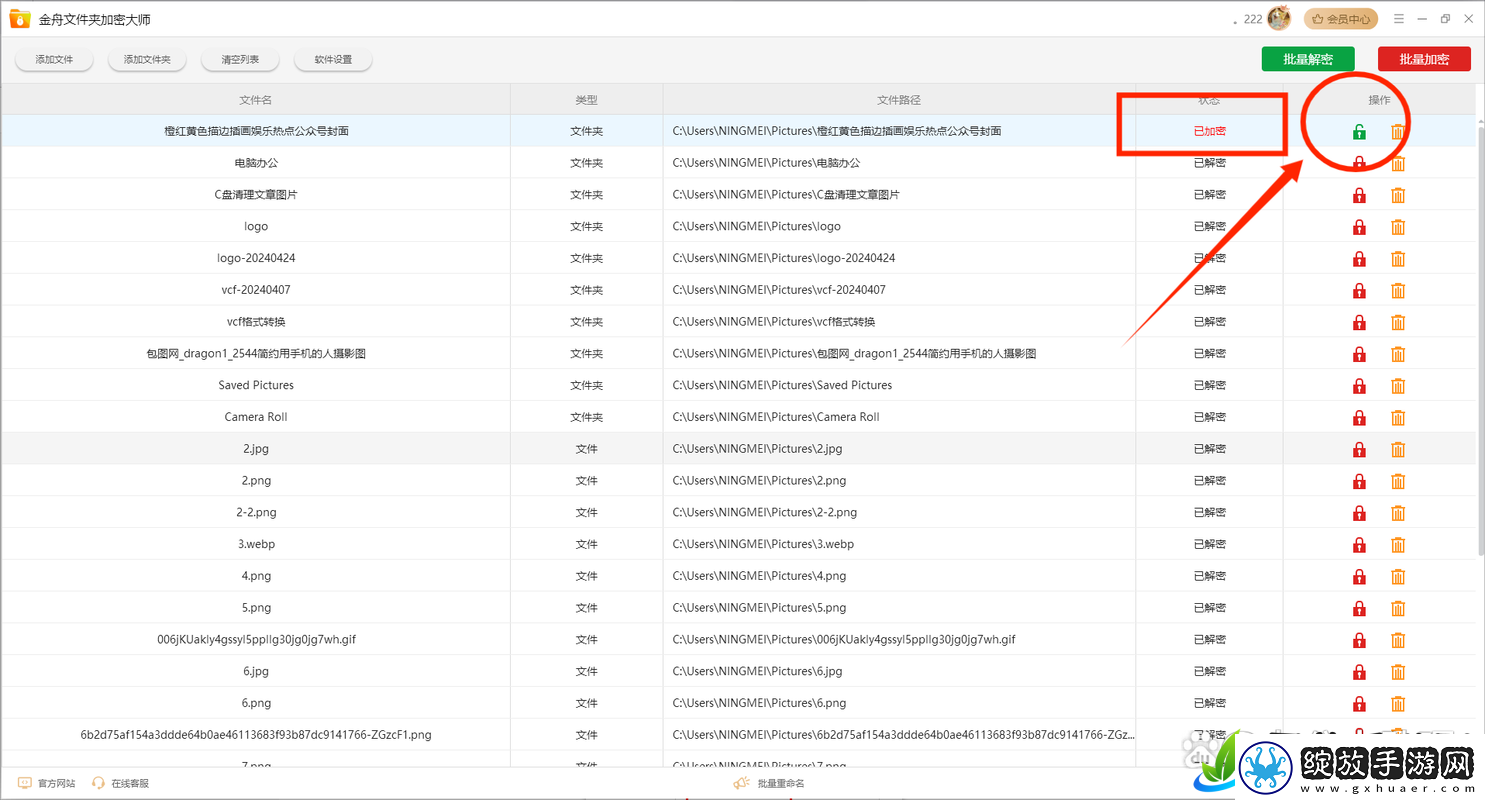Viewport: 1485px width, 800px height.
Task: Click the 金舟文件夹加密大师 app logo icon
Action: tap(19, 19)
